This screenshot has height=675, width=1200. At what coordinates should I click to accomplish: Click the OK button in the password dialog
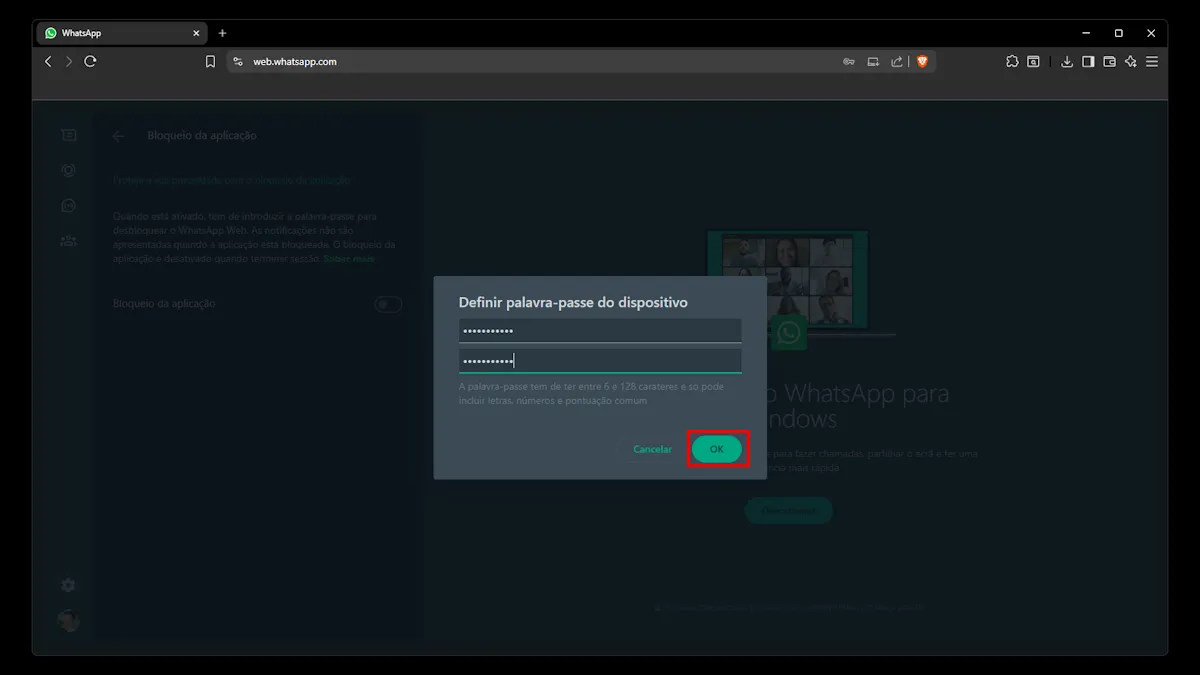coord(716,450)
